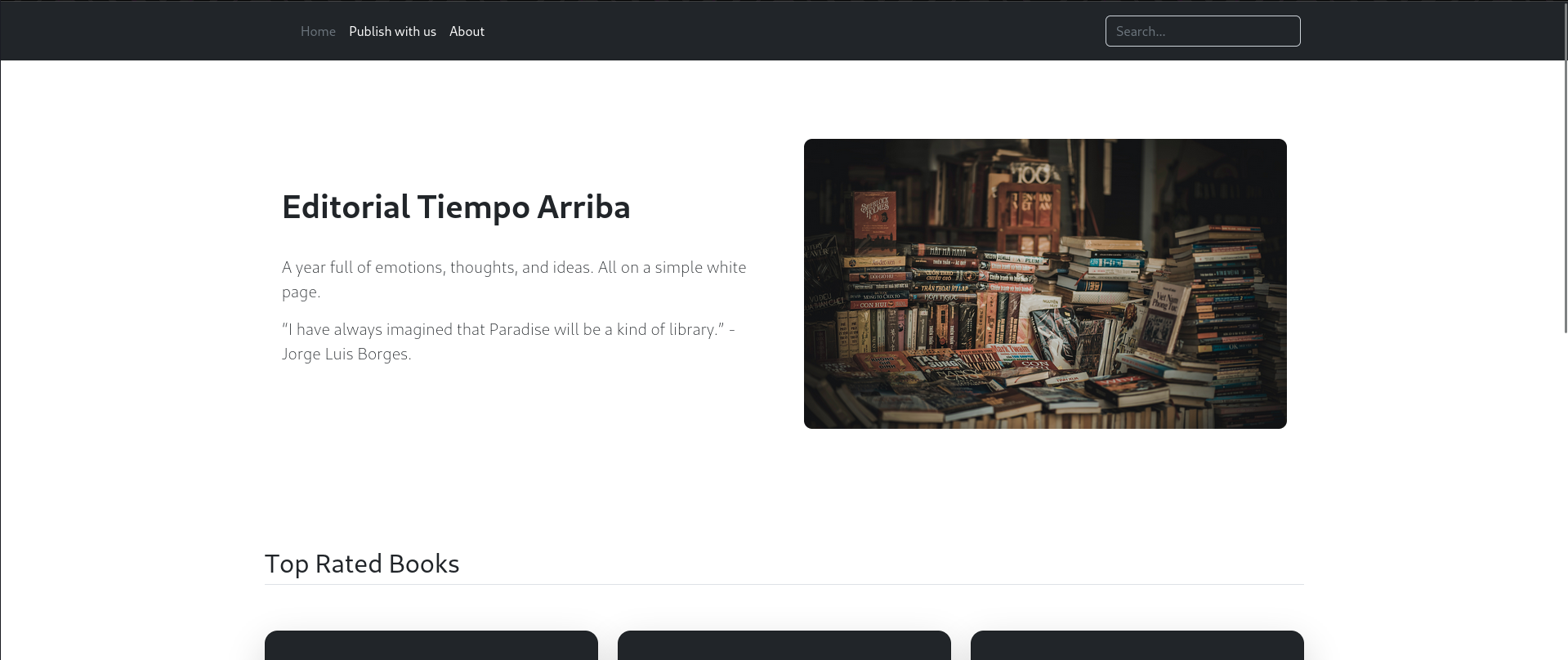
Task: Click the bookstore hero image
Action: coord(1044,283)
